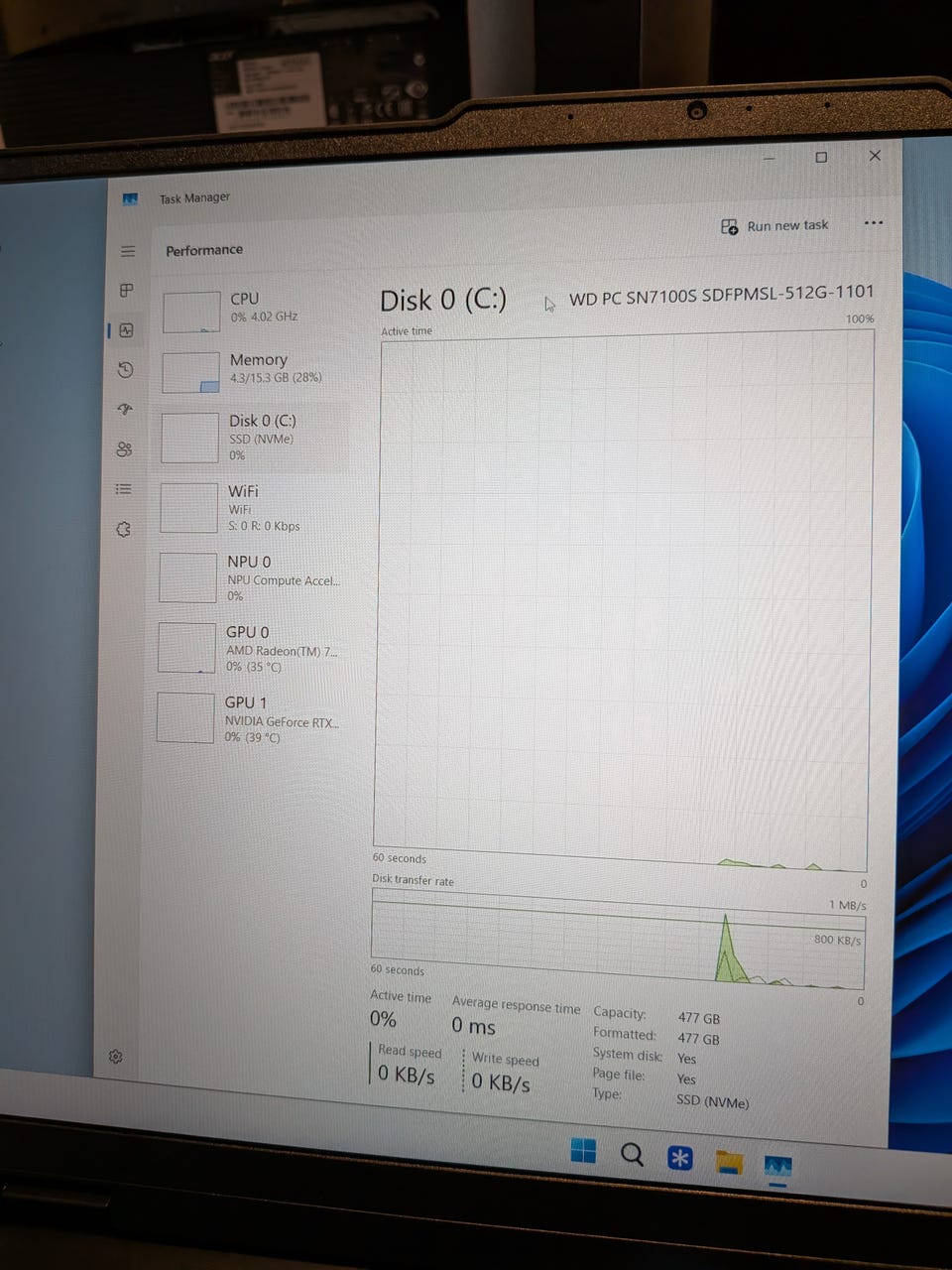Click the Write speed 0 KB/s value

click(501, 1082)
